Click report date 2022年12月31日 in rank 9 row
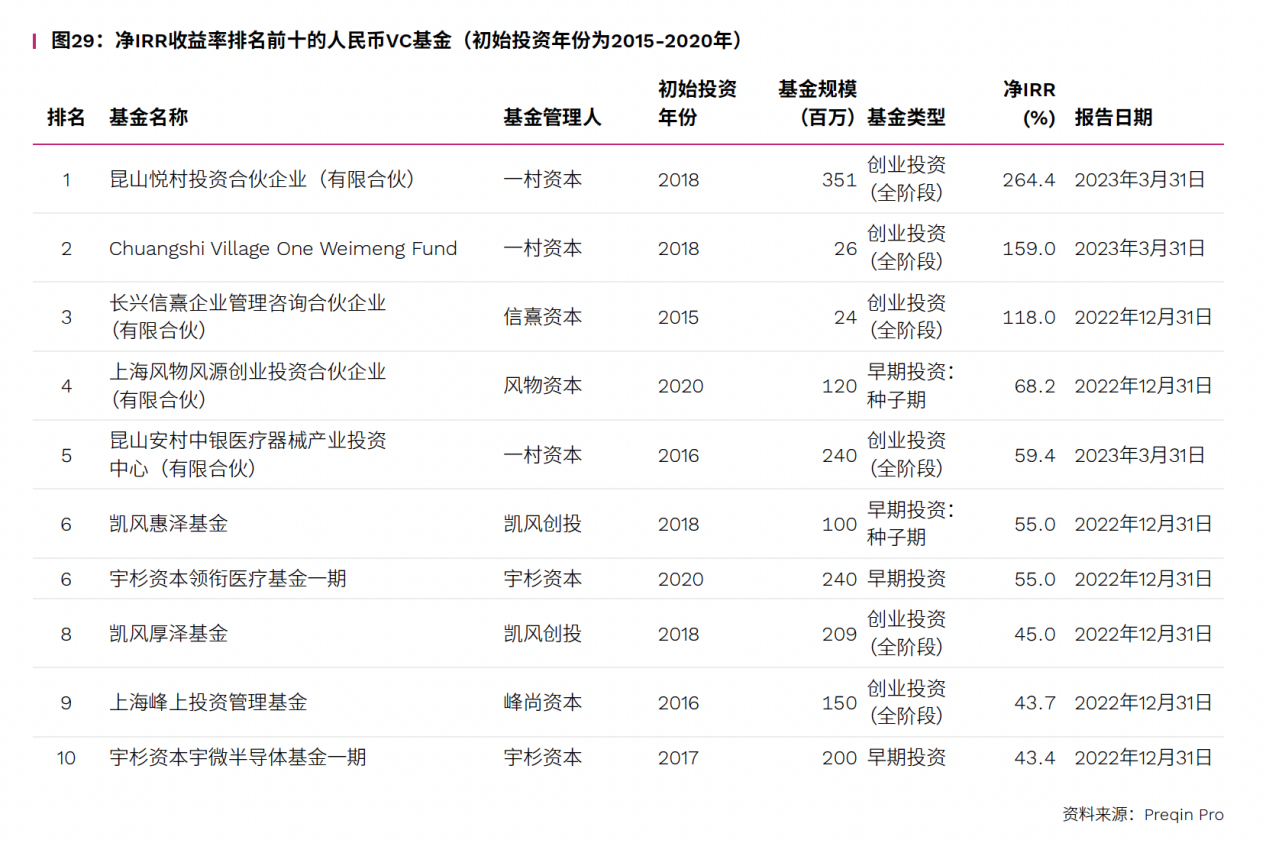 pos(1144,703)
